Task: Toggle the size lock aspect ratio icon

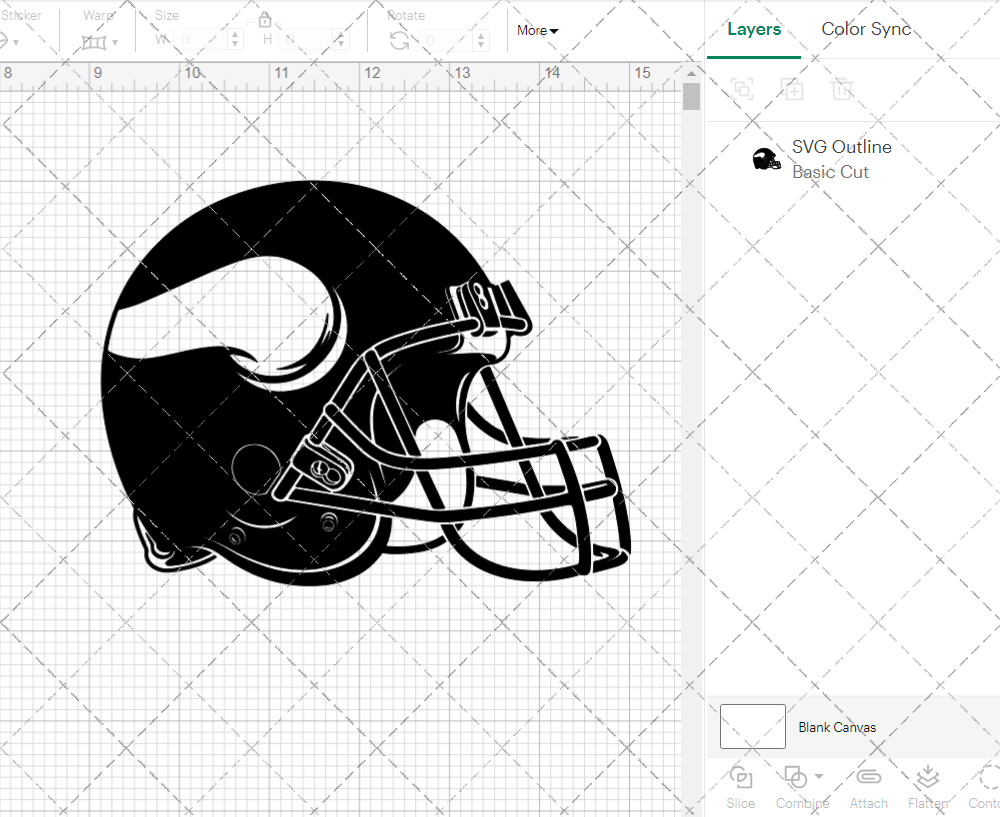Action: pos(264,20)
